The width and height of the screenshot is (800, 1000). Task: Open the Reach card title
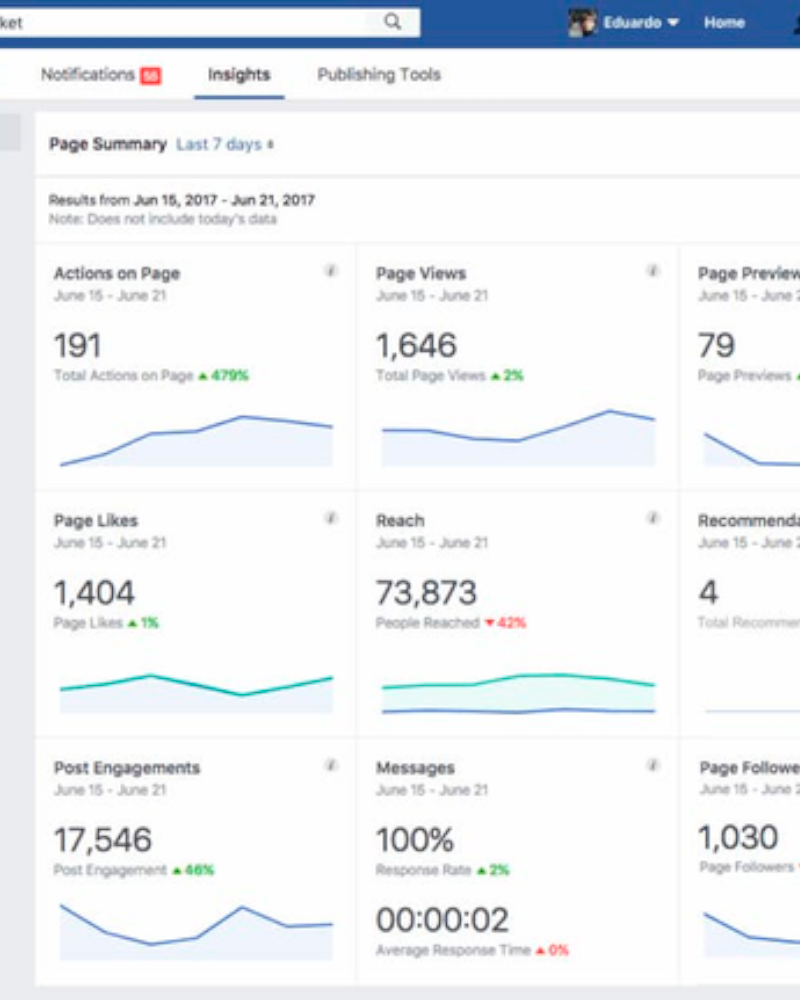pos(400,520)
